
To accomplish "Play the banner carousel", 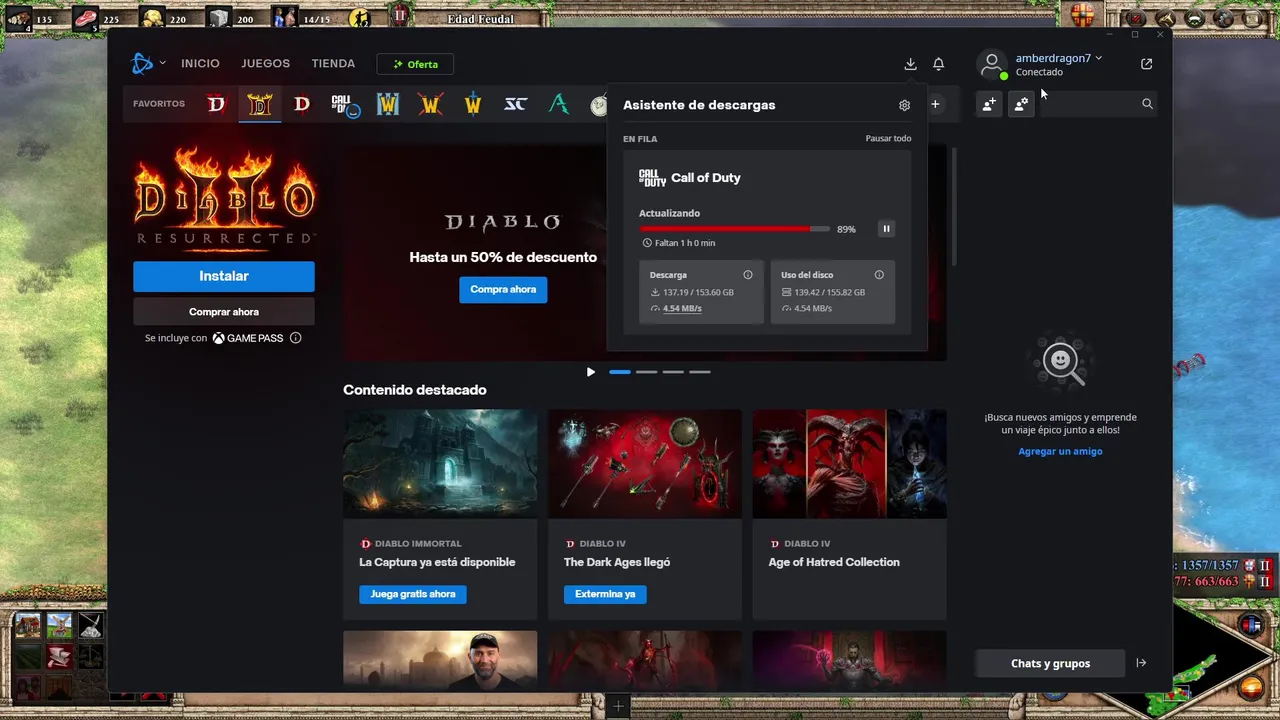I will pos(590,372).
